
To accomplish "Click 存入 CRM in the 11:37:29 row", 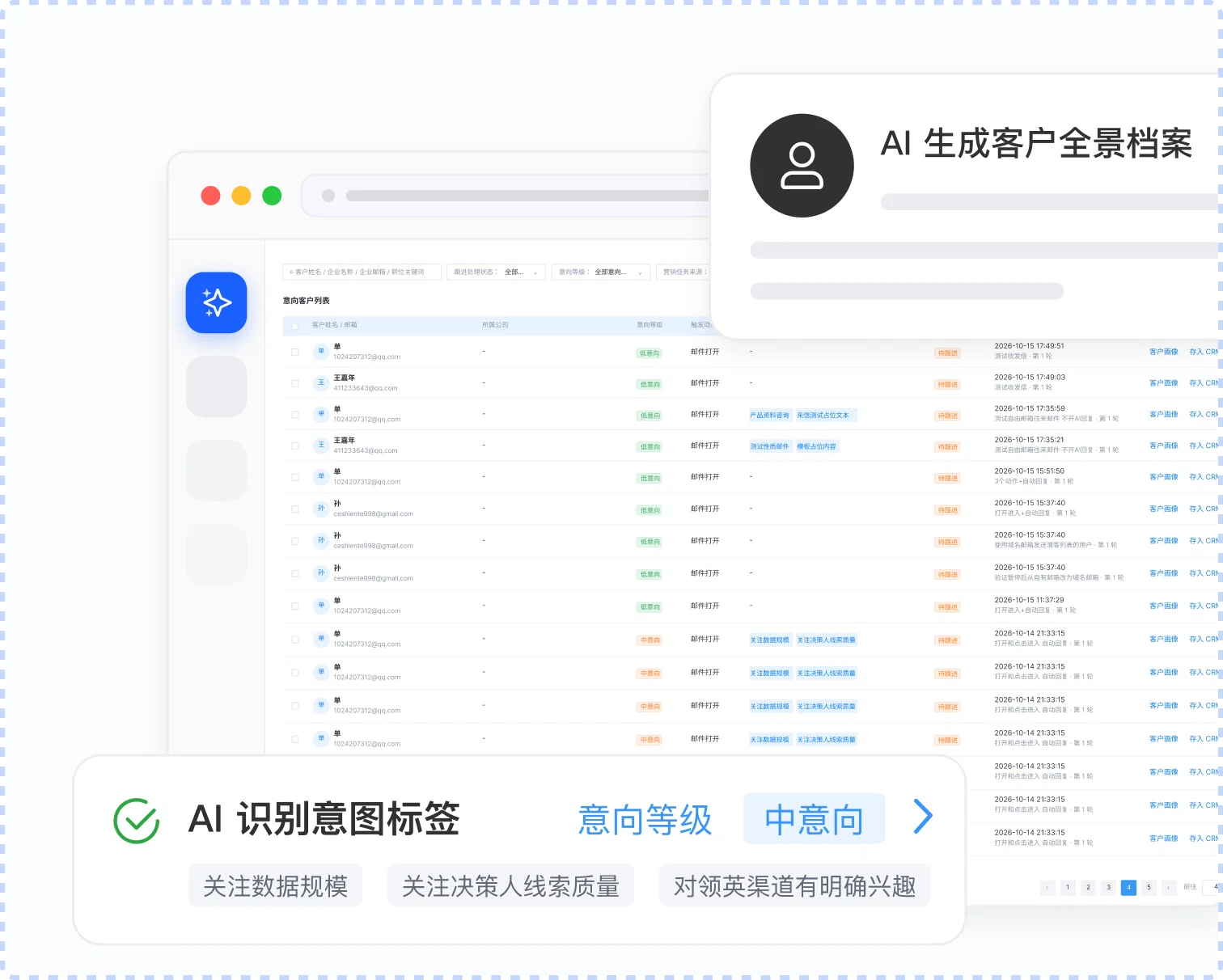I will coord(1204,606).
